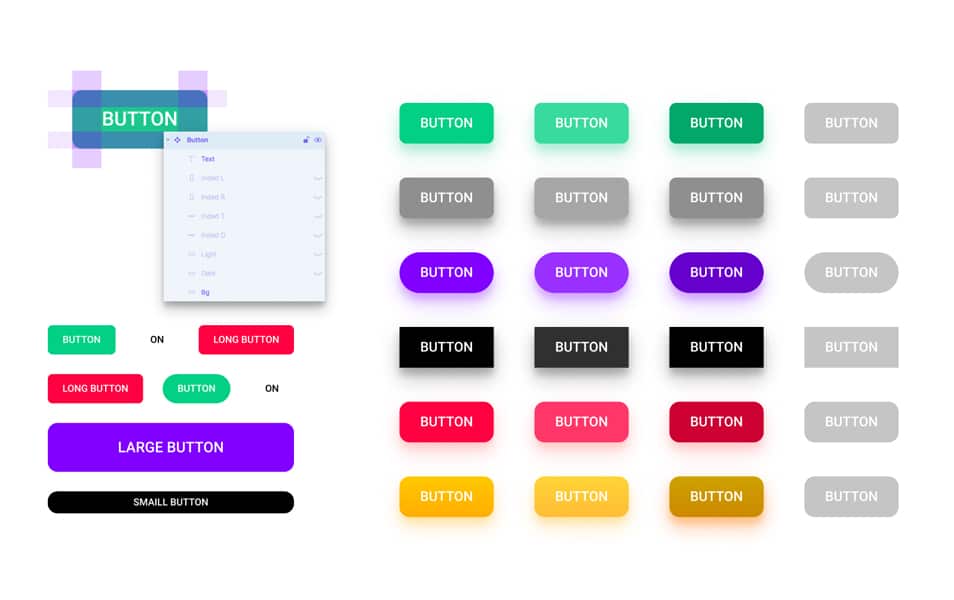Click the Bg property icon in the panel
954x600 pixels.
(191, 290)
